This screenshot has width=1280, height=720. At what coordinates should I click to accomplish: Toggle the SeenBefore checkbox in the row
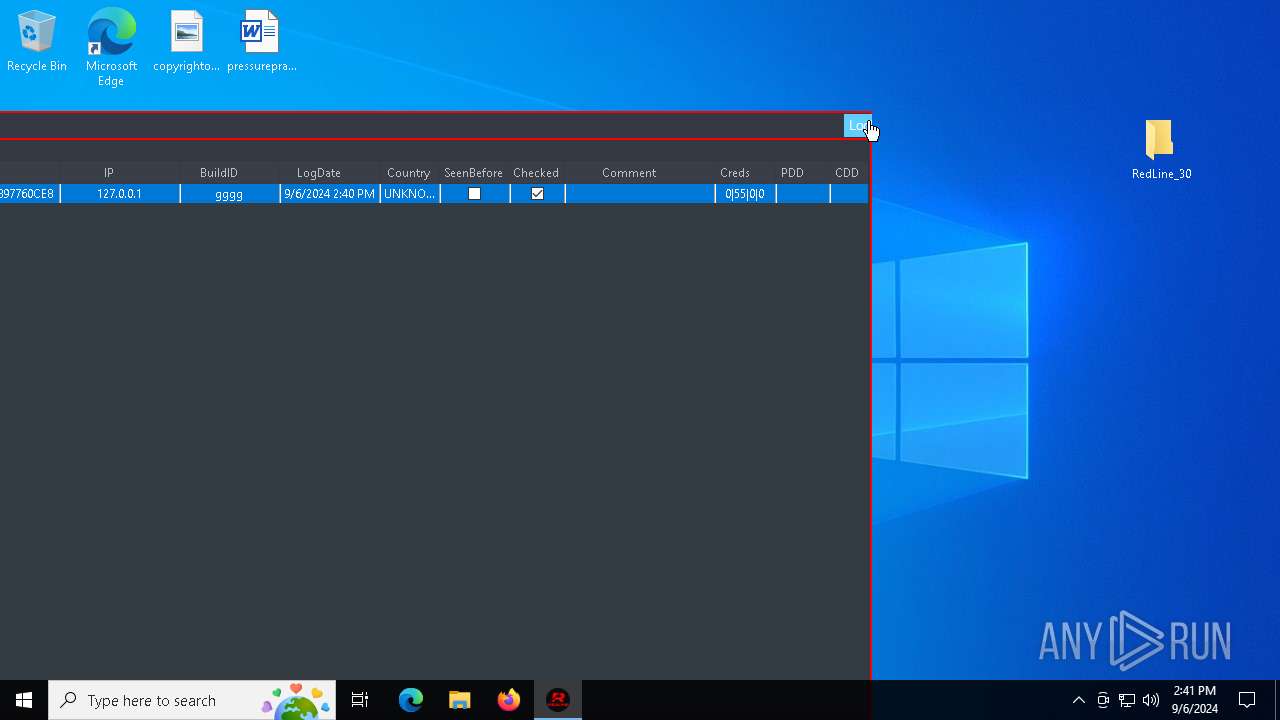(475, 194)
